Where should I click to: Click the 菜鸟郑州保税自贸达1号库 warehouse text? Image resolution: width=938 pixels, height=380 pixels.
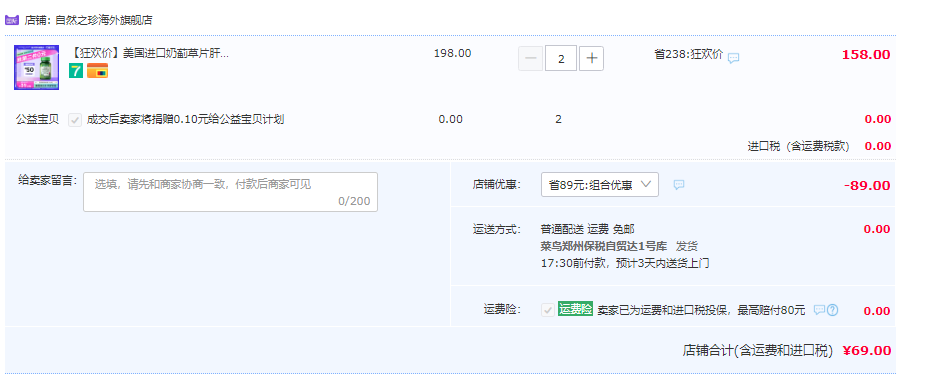pyautogui.click(x=604, y=246)
